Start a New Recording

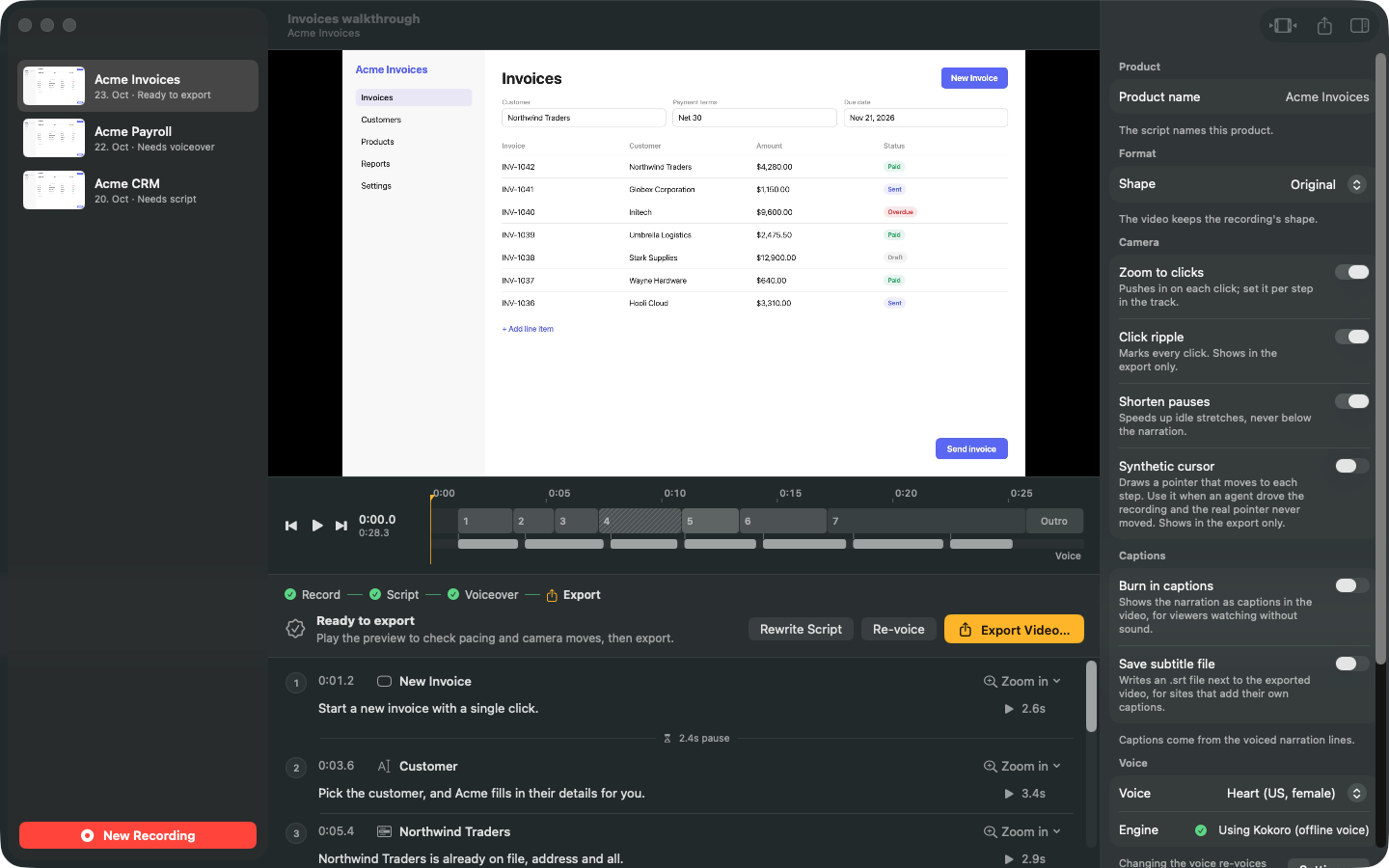[x=138, y=835]
